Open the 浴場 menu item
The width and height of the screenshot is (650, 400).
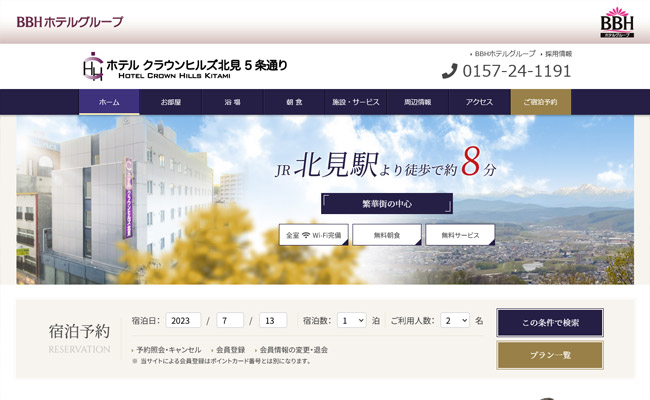tap(233, 102)
